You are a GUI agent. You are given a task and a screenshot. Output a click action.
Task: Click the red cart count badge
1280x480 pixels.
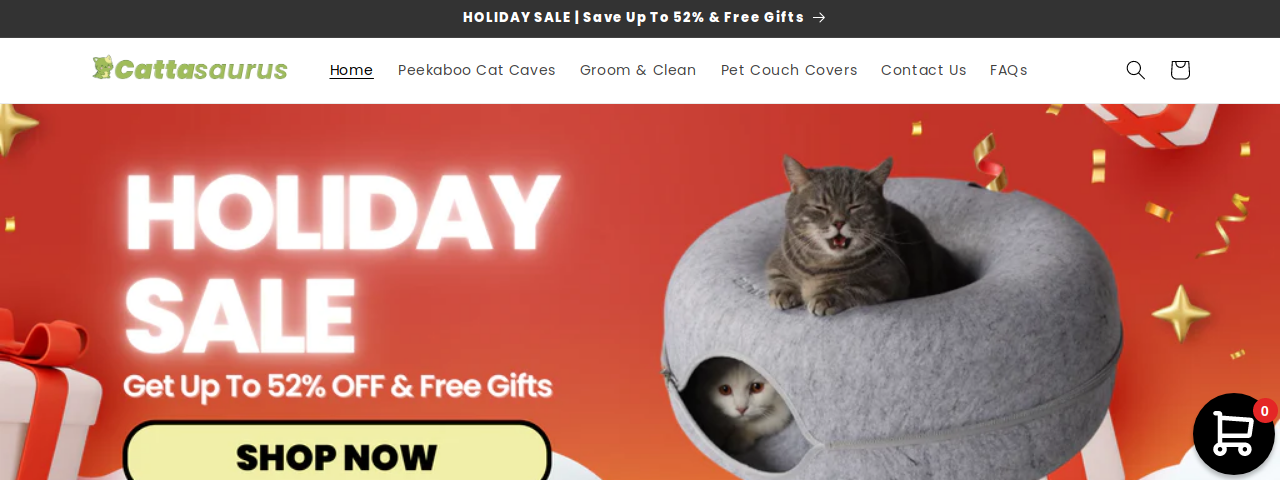pyautogui.click(x=1265, y=411)
